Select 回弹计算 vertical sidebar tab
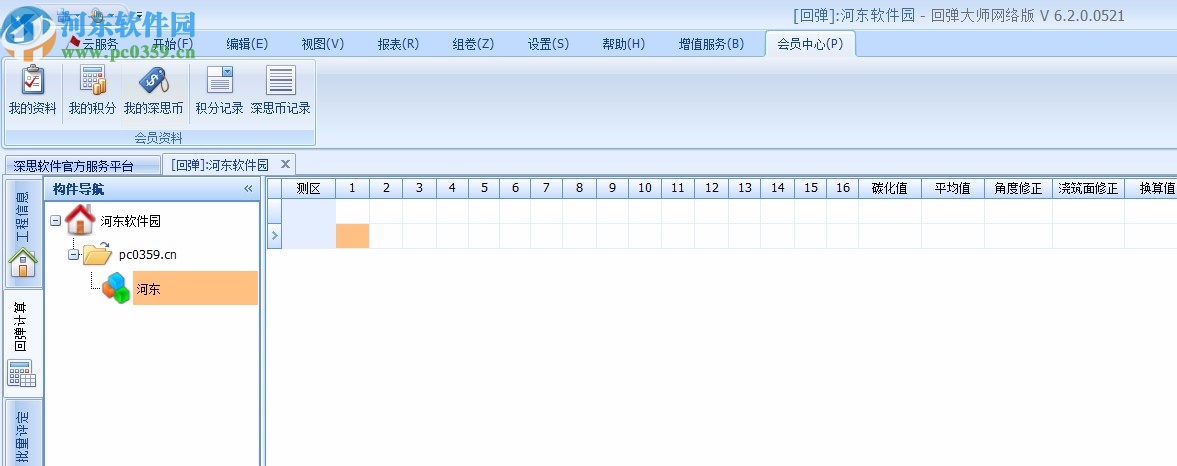Screen dimensions: 1177x466 (23, 344)
